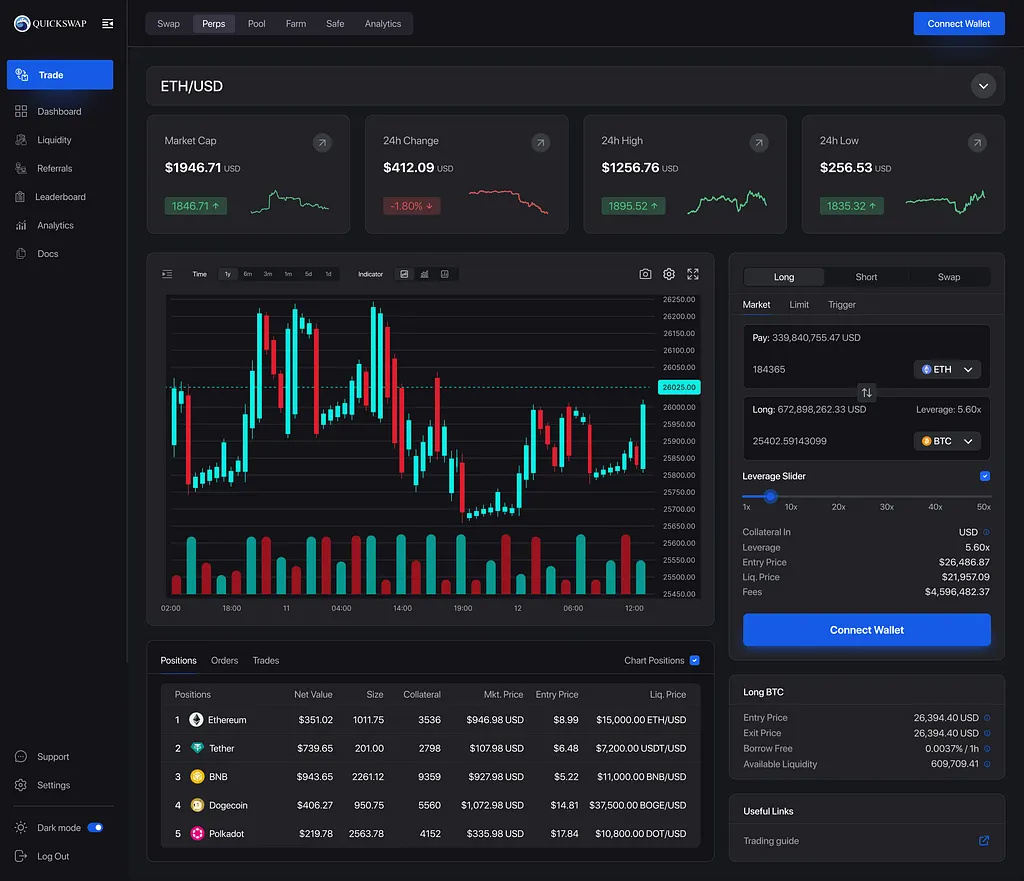Select the Market order type

click(x=756, y=304)
